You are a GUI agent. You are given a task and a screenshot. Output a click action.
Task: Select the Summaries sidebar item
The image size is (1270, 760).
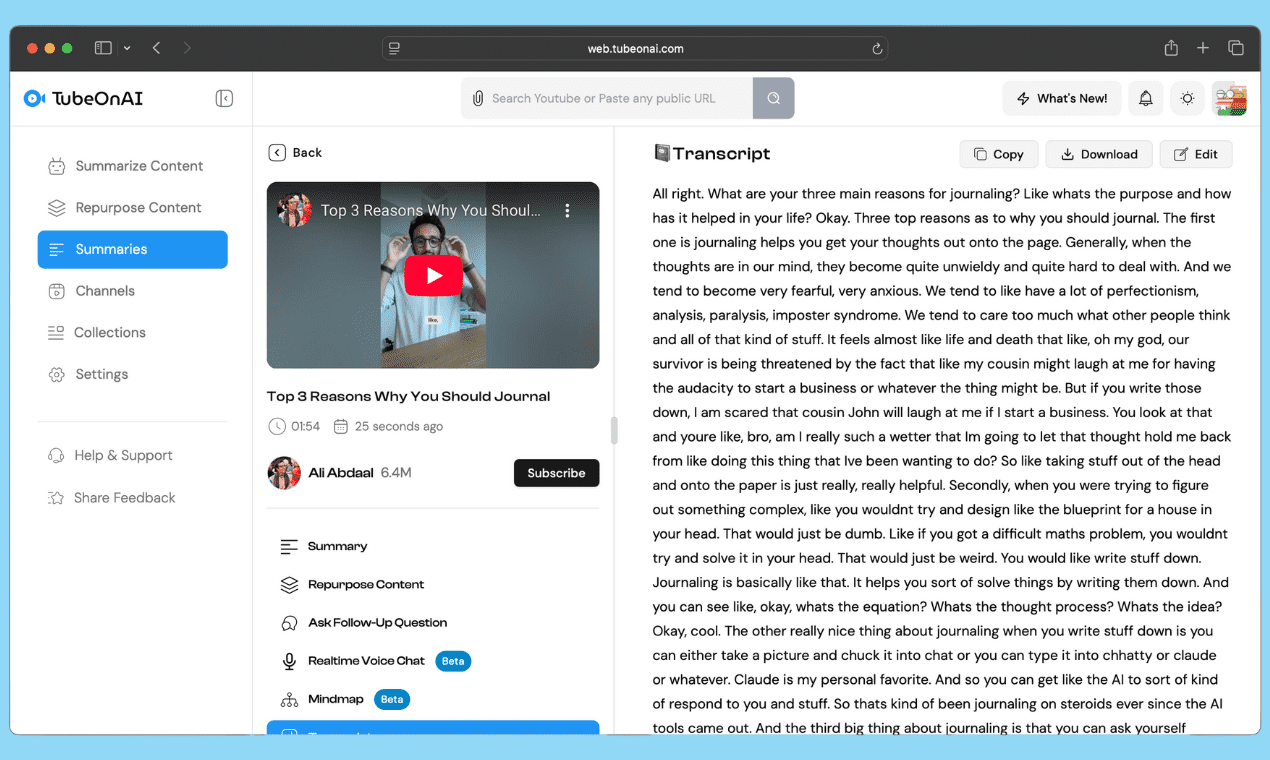point(132,249)
